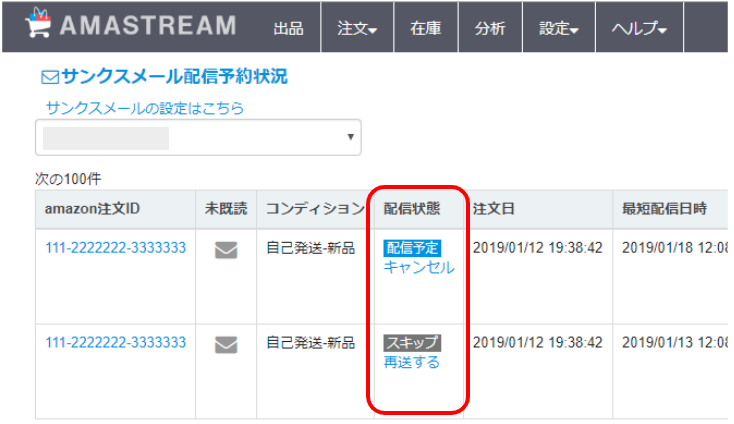734x424 pixels.
Task: Click the コンディション column header
Action: tap(315, 208)
